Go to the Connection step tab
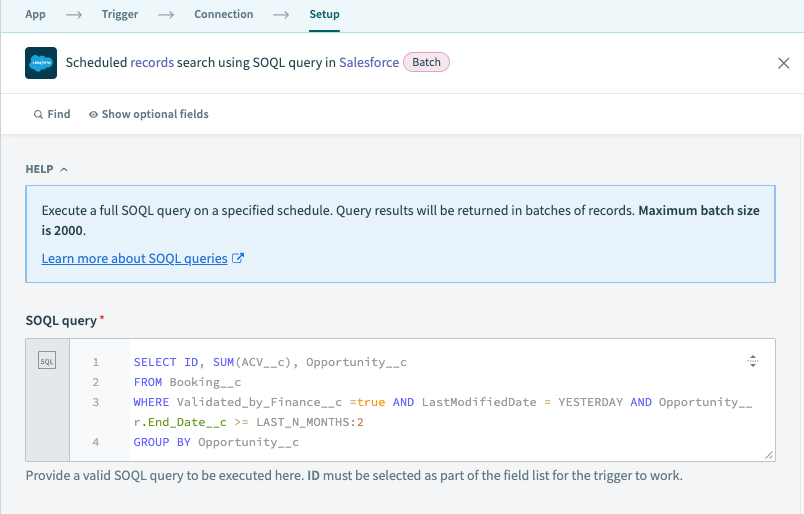This screenshot has height=514, width=804. [224, 14]
